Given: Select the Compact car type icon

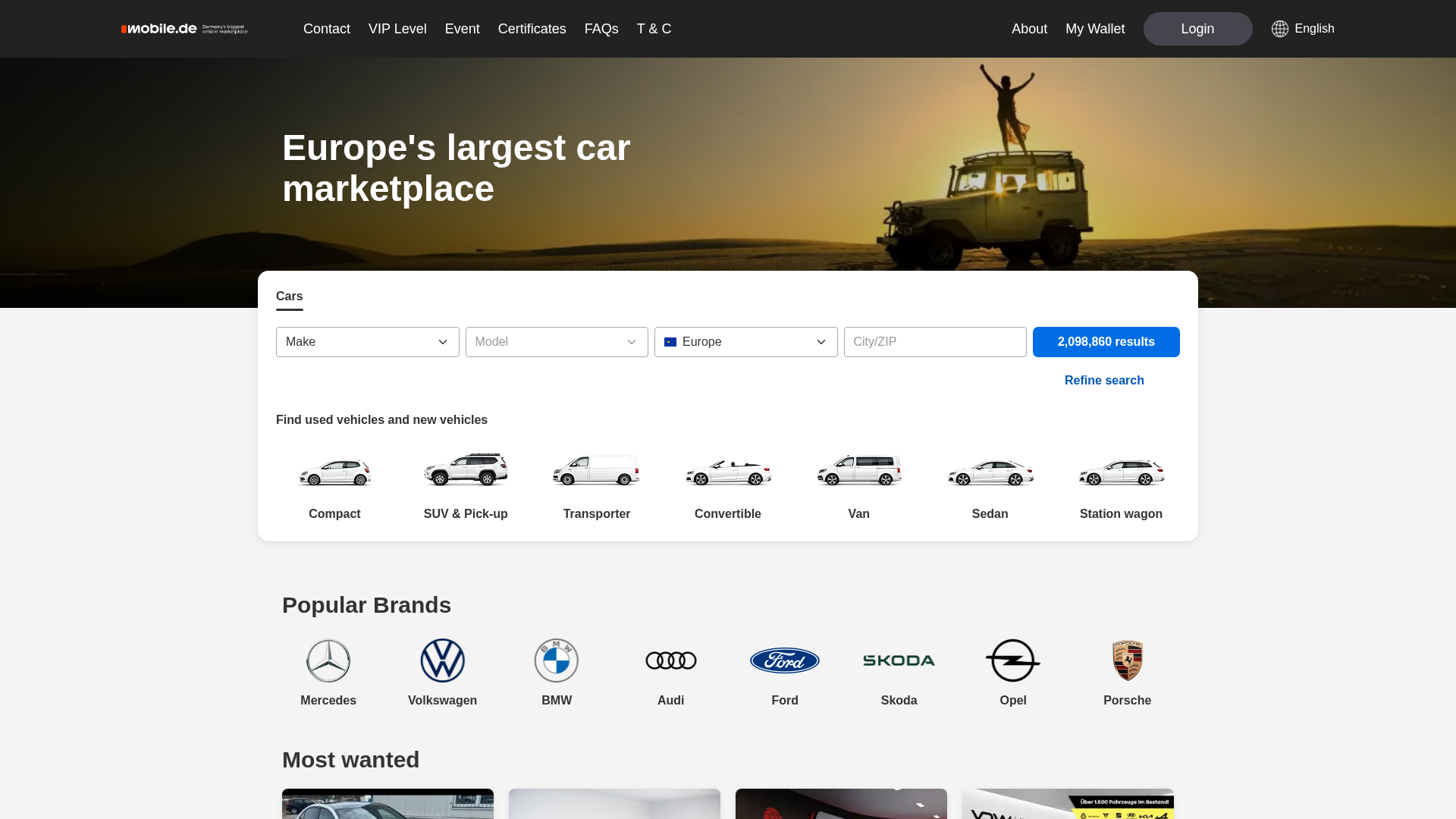Looking at the screenshot, I should click(x=334, y=472).
